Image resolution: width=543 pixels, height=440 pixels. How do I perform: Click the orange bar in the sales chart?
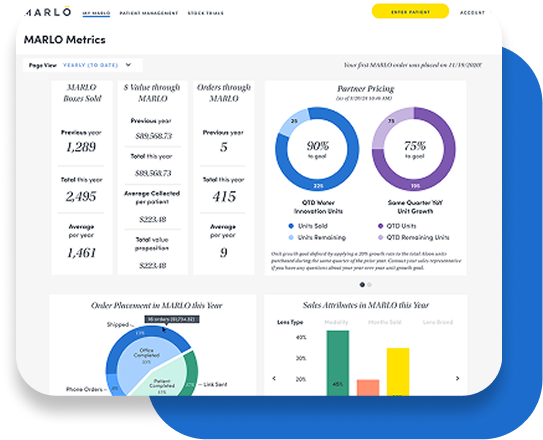pyautogui.click(x=368, y=388)
